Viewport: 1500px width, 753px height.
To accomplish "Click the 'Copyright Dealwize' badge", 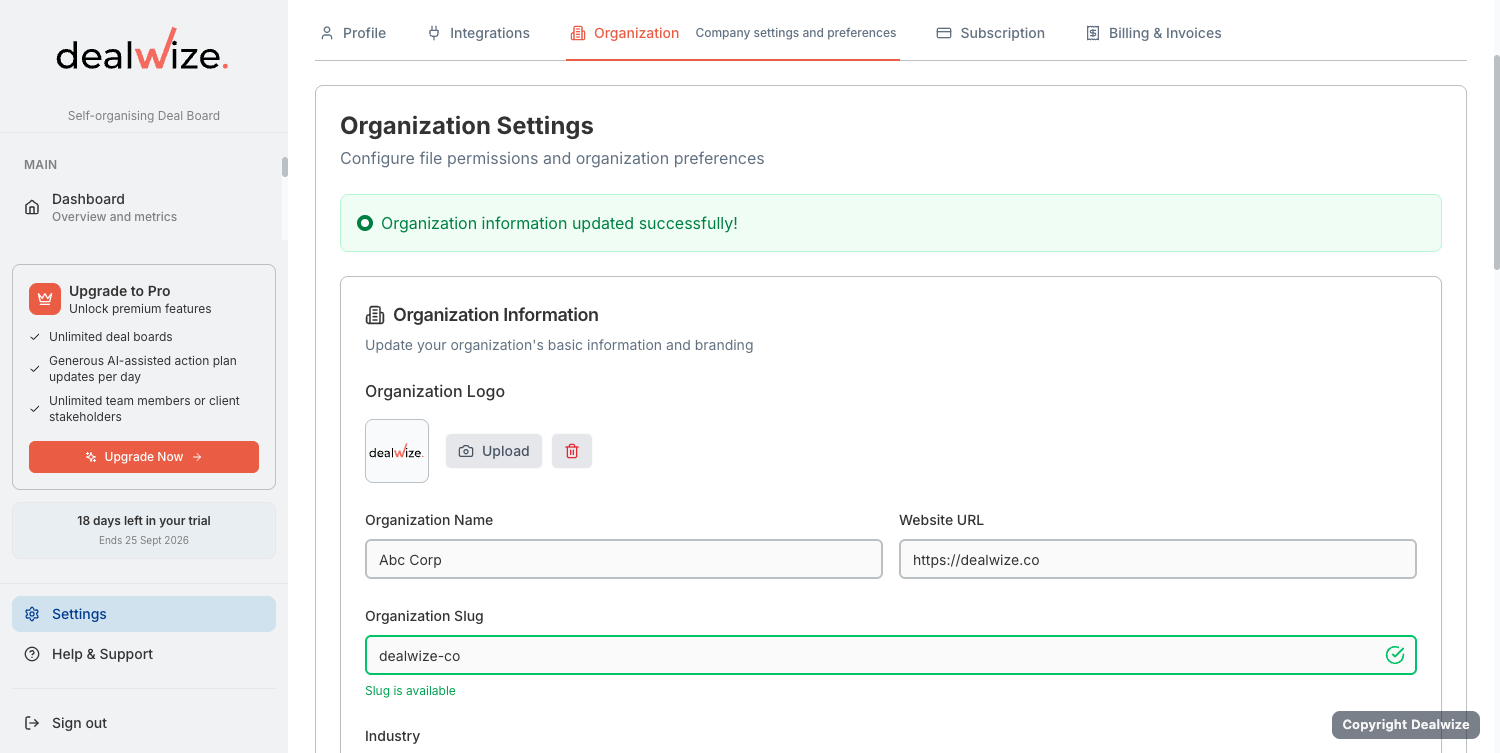I will [1406, 725].
